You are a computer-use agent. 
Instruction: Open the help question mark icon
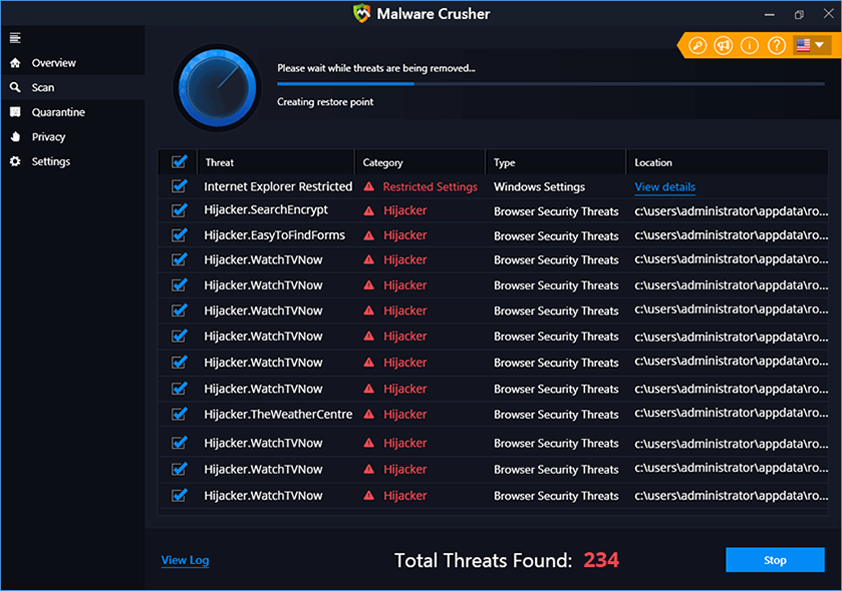(x=776, y=46)
